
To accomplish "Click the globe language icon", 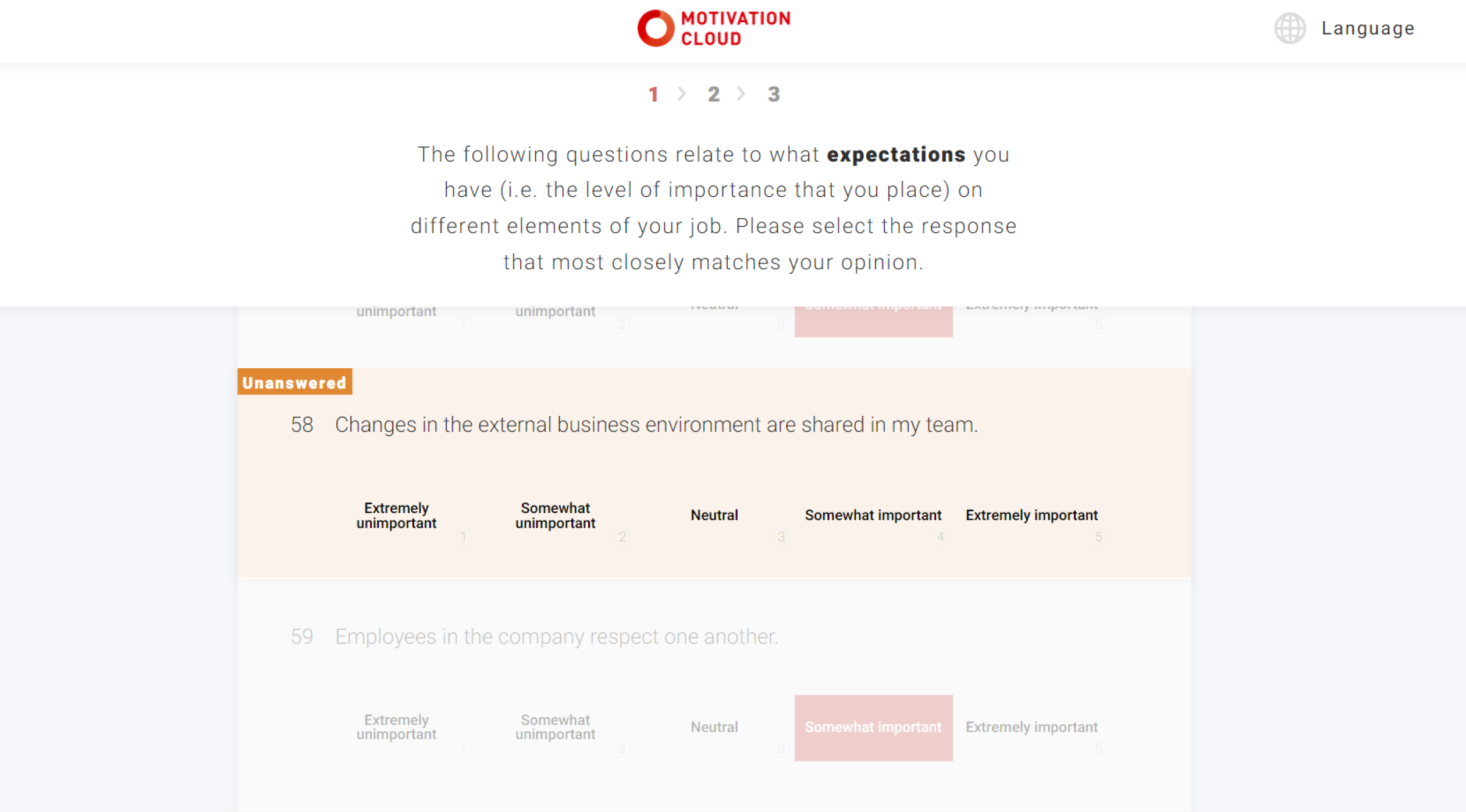I will click(x=1290, y=28).
